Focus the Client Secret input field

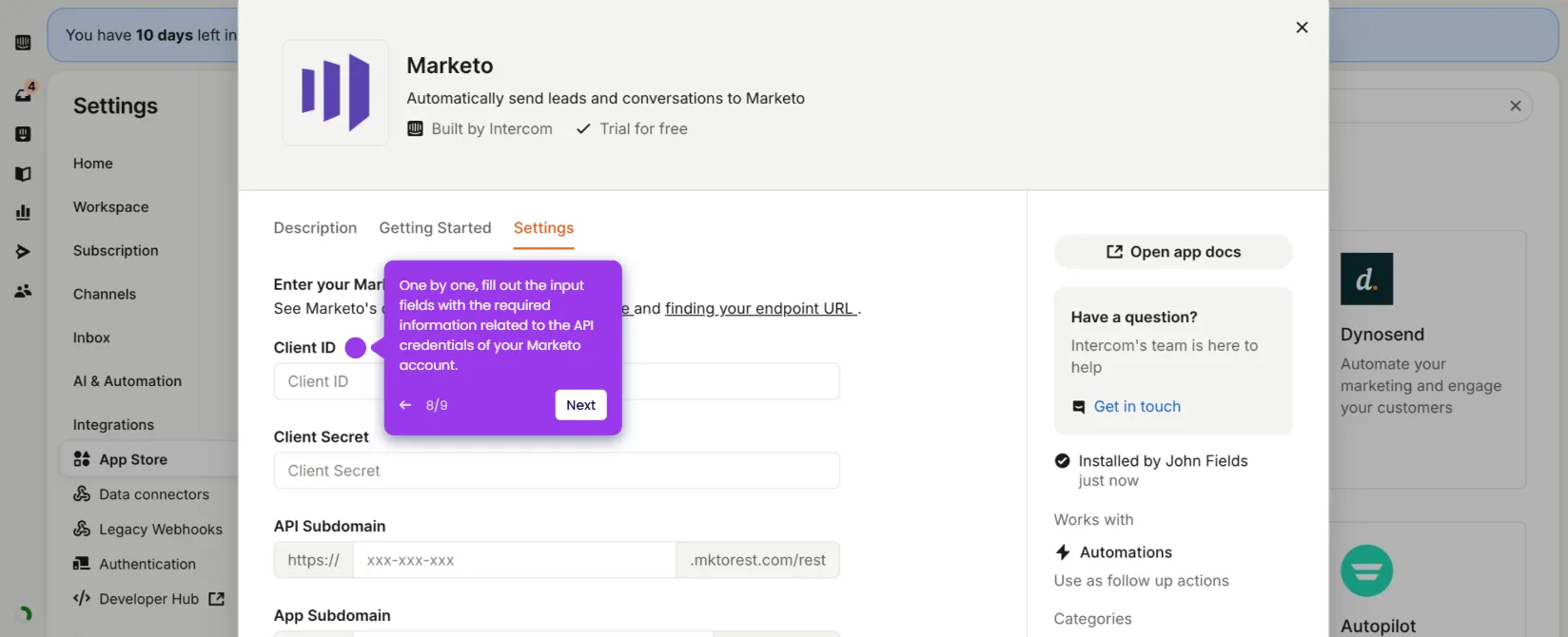(x=557, y=471)
